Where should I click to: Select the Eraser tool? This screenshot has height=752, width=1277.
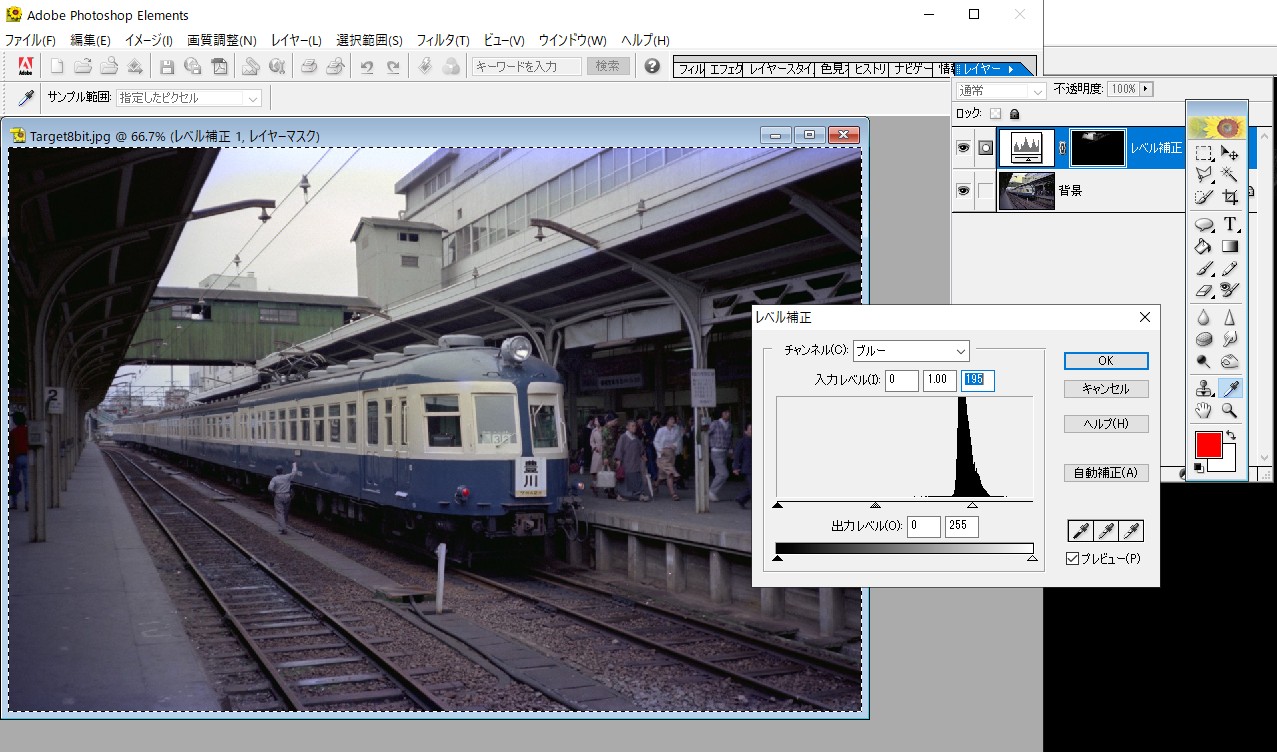point(1204,290)
